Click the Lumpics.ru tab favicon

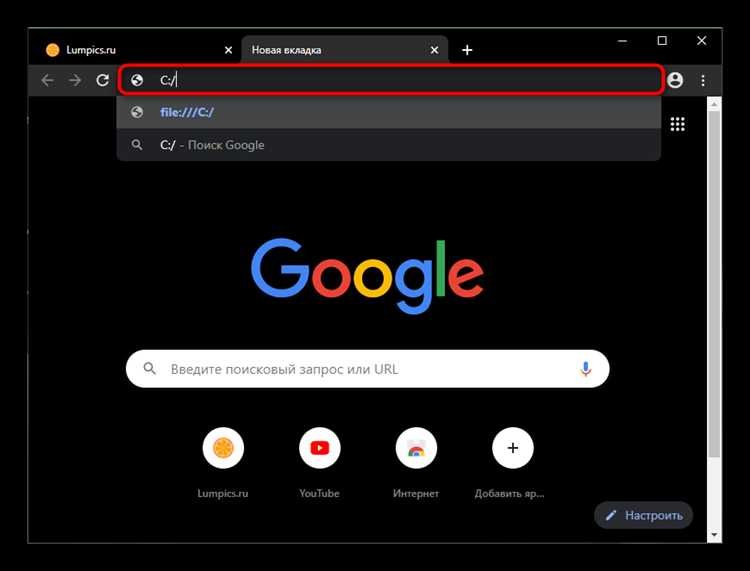53,50
